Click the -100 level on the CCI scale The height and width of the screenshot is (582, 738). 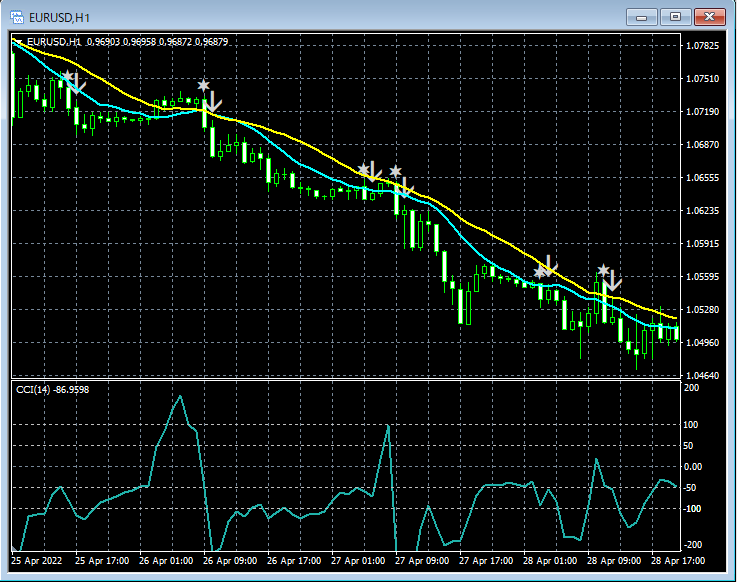pyautogui.click(x=692, y=509)
